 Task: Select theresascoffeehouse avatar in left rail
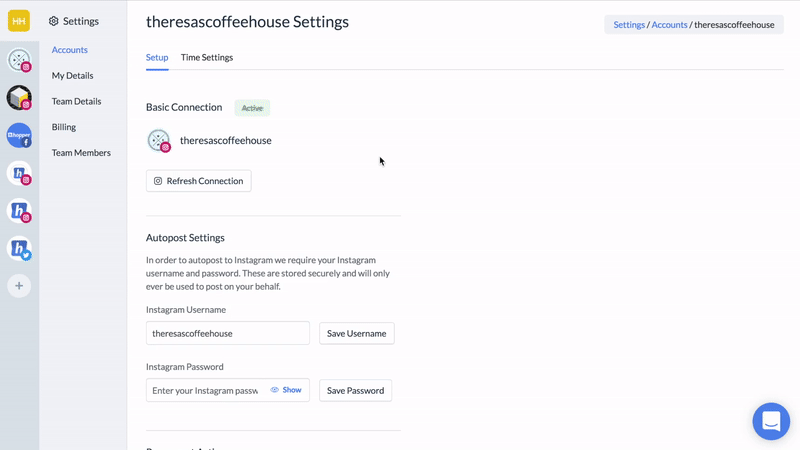coord(19,60)
